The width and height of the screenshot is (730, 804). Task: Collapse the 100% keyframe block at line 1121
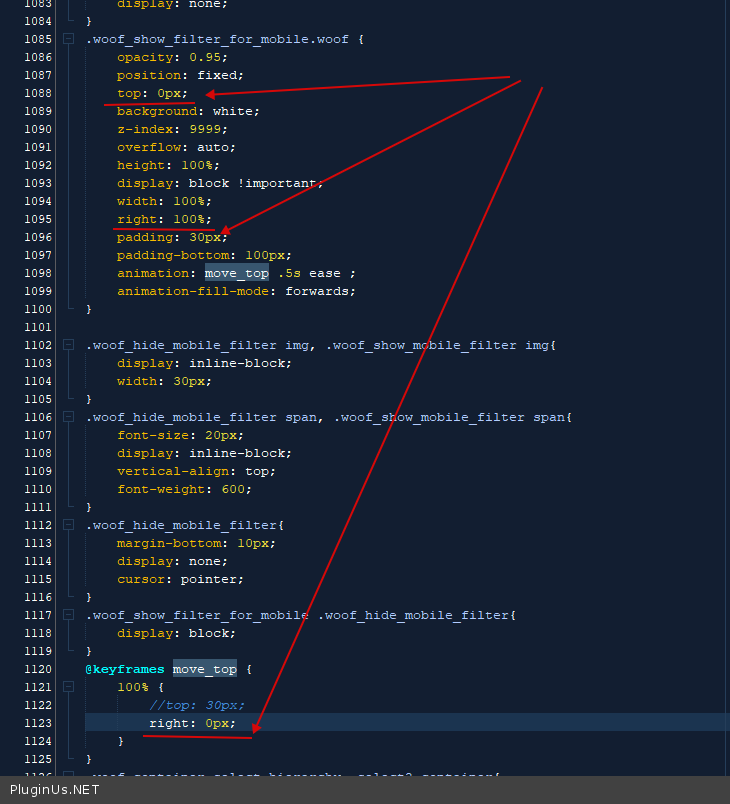point(68,687)
